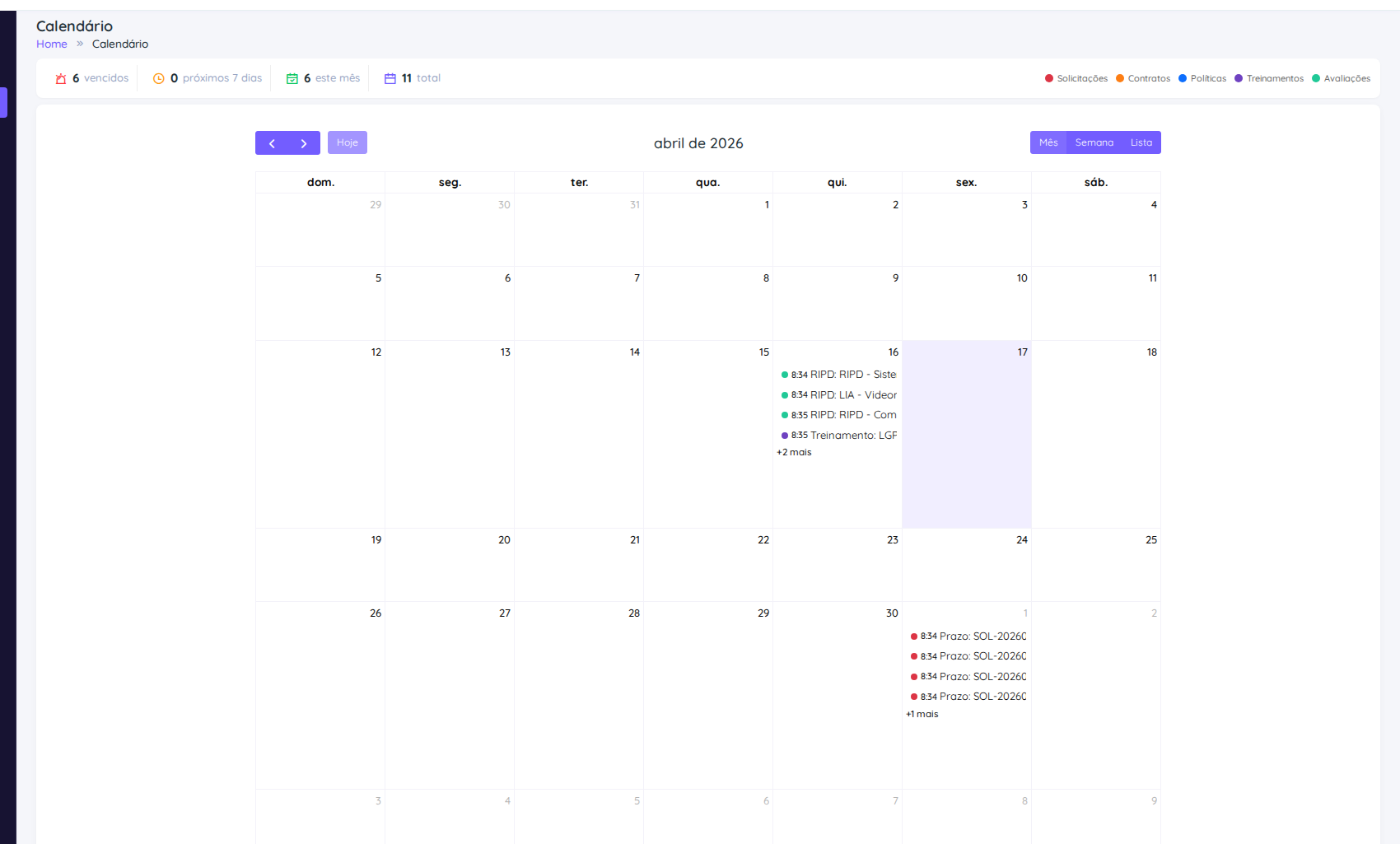This screenshot has width=1400, height=844.
Task: Click the next-month right arrow
Action: point(303,142)
